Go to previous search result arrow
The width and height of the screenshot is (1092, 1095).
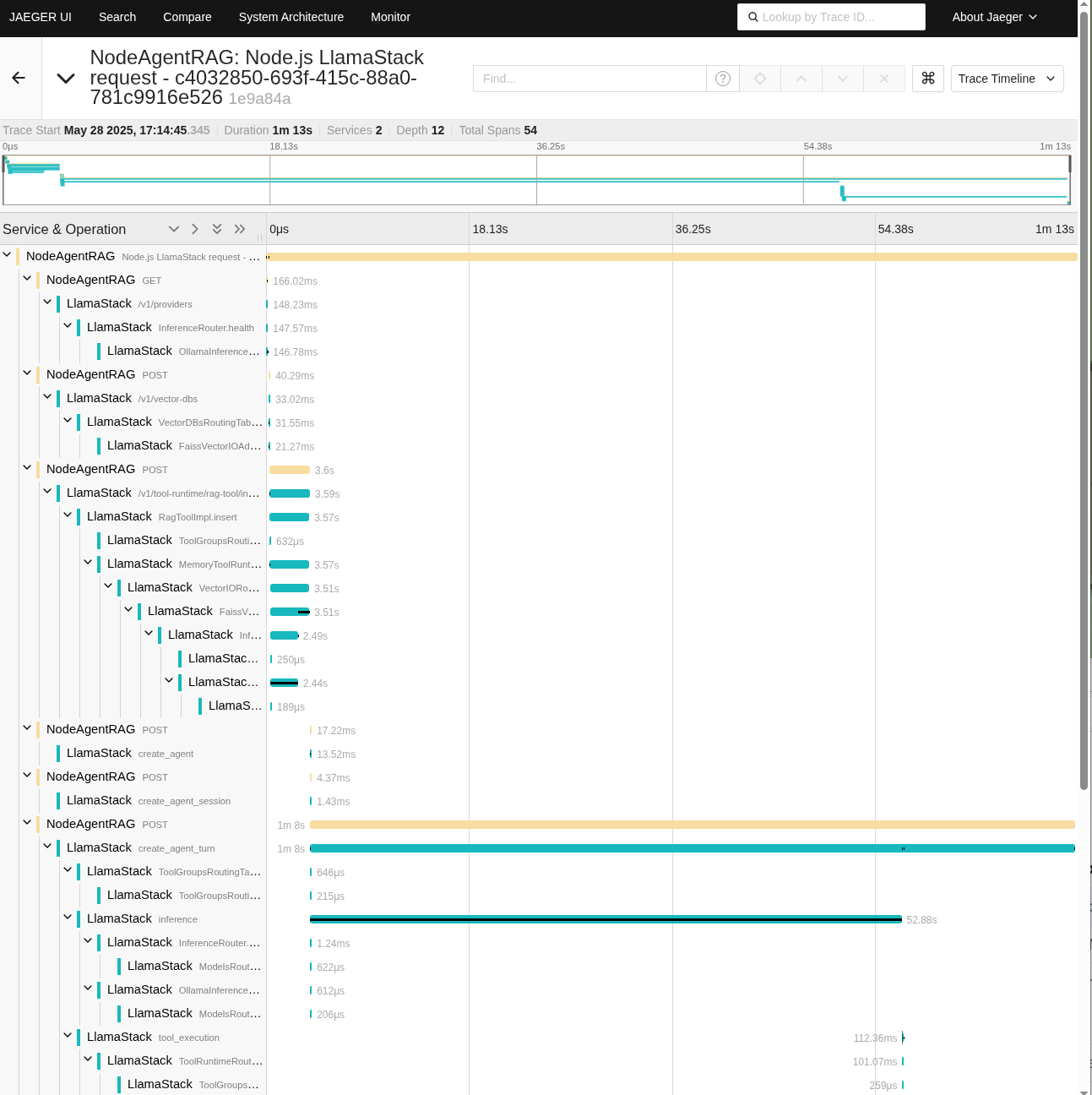coord(801,79)
